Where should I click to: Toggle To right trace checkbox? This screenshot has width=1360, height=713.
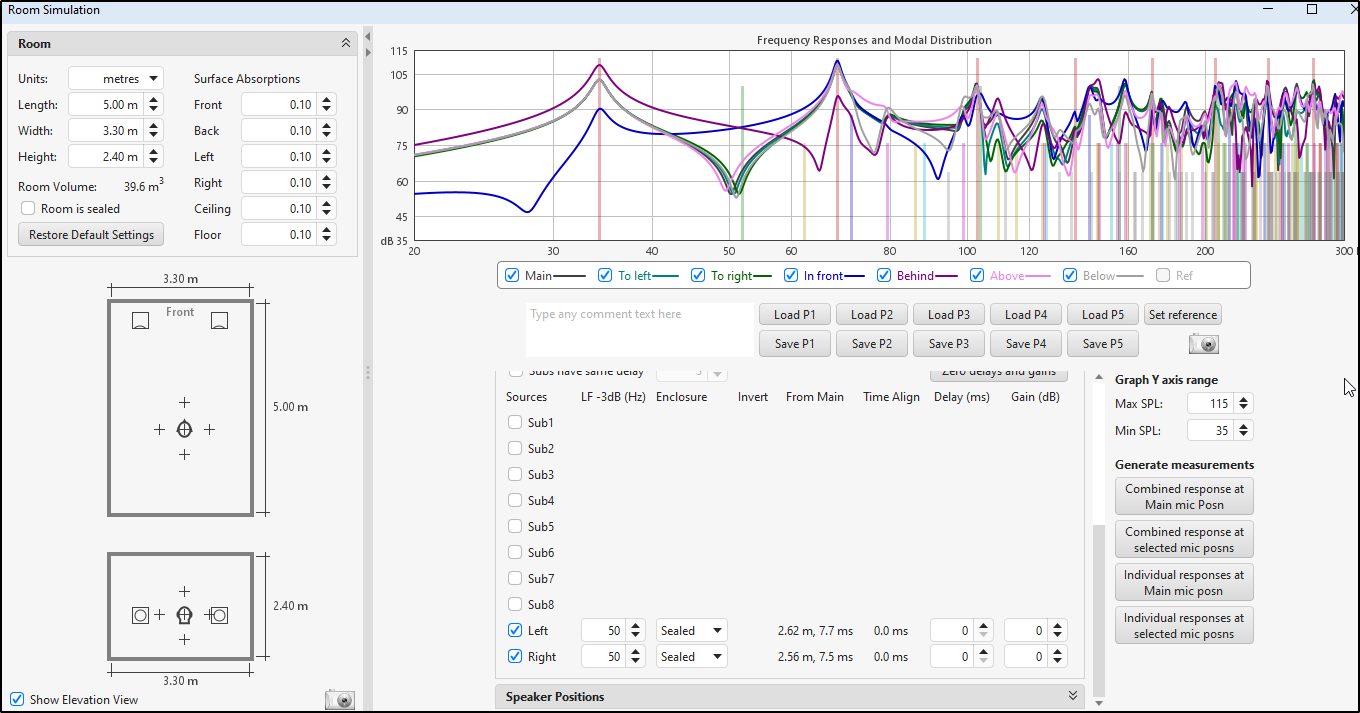pos(698,275)
